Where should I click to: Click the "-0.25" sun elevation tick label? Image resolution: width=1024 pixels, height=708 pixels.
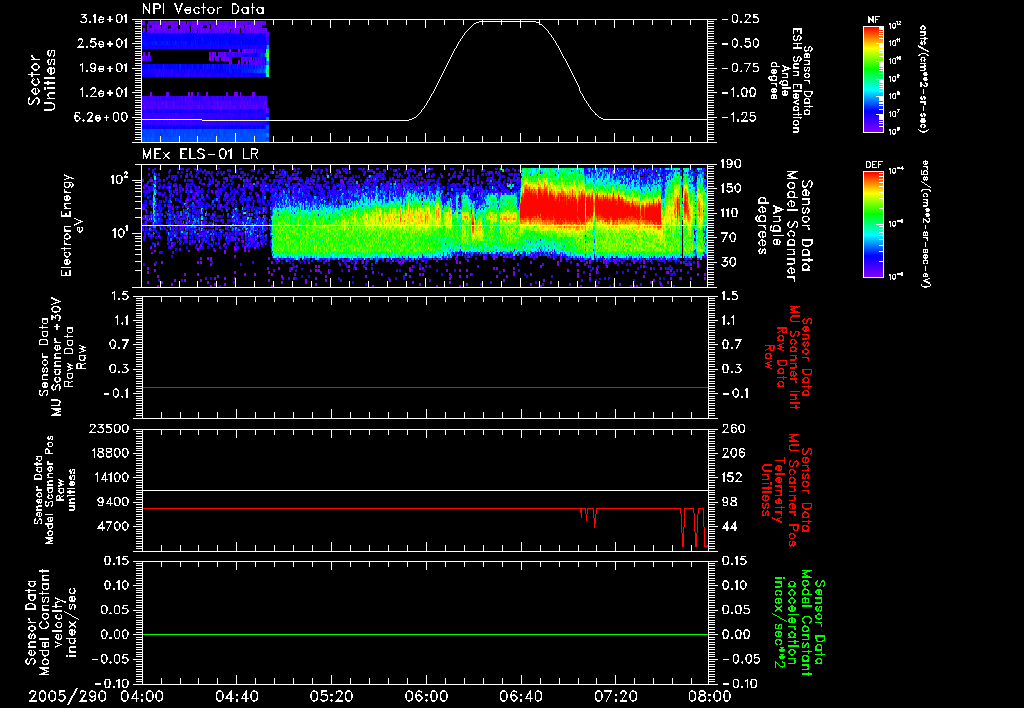pos(741,18)
